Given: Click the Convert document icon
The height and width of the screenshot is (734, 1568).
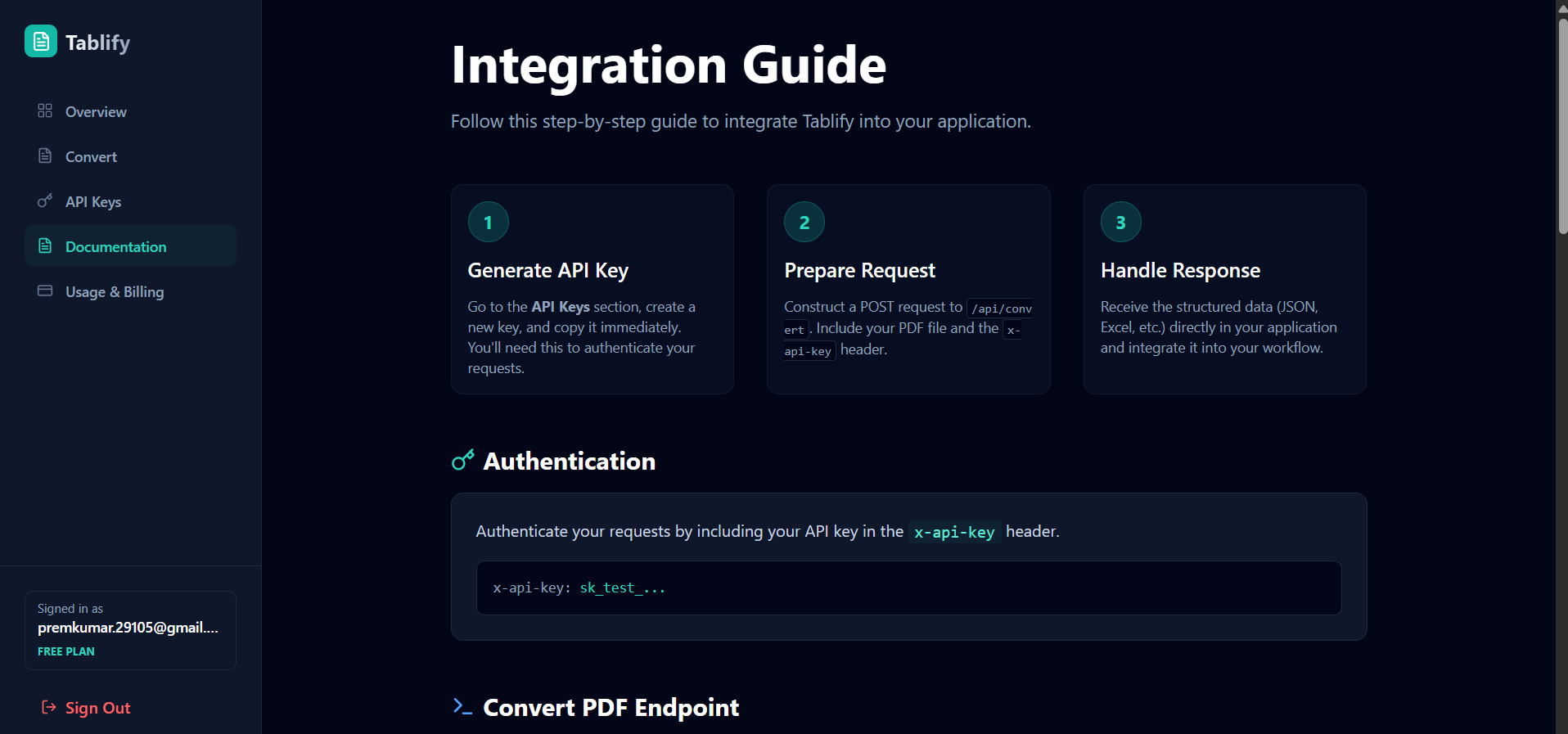Looking at the screenshot, I should (x=45, y=155).
